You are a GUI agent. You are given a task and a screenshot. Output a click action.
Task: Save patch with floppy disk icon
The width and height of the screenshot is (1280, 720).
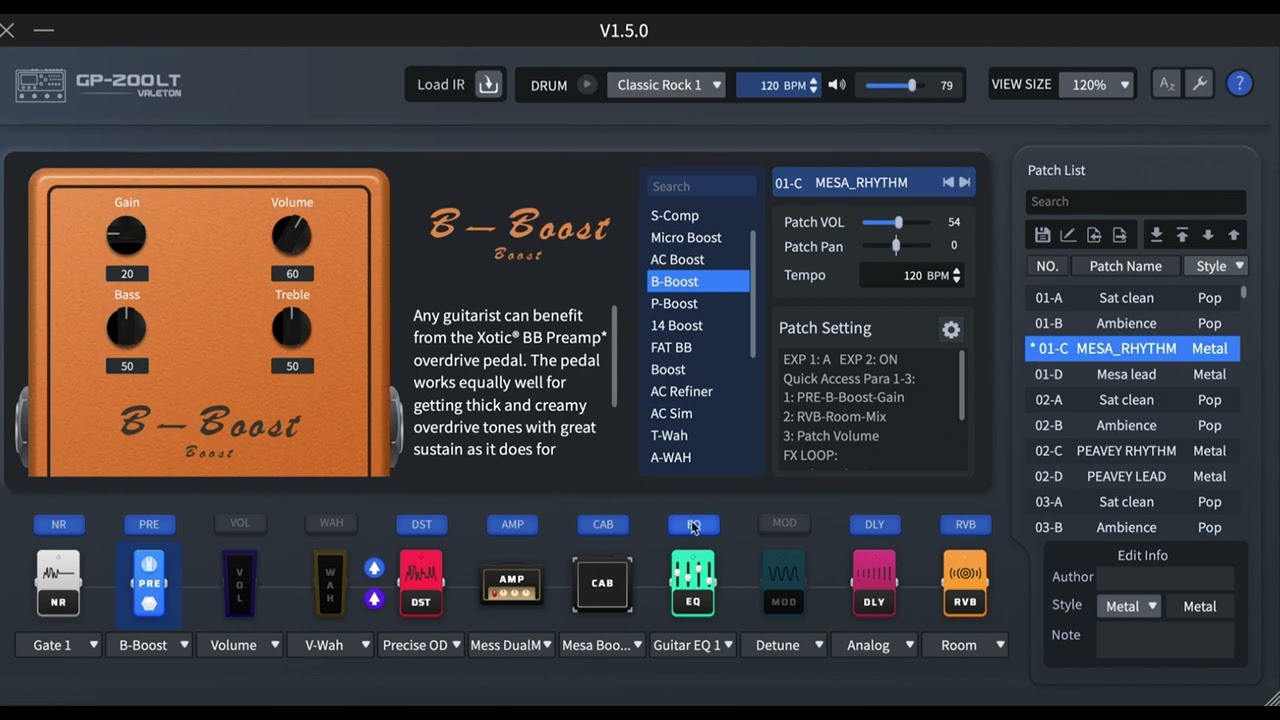pos(1042,235)
